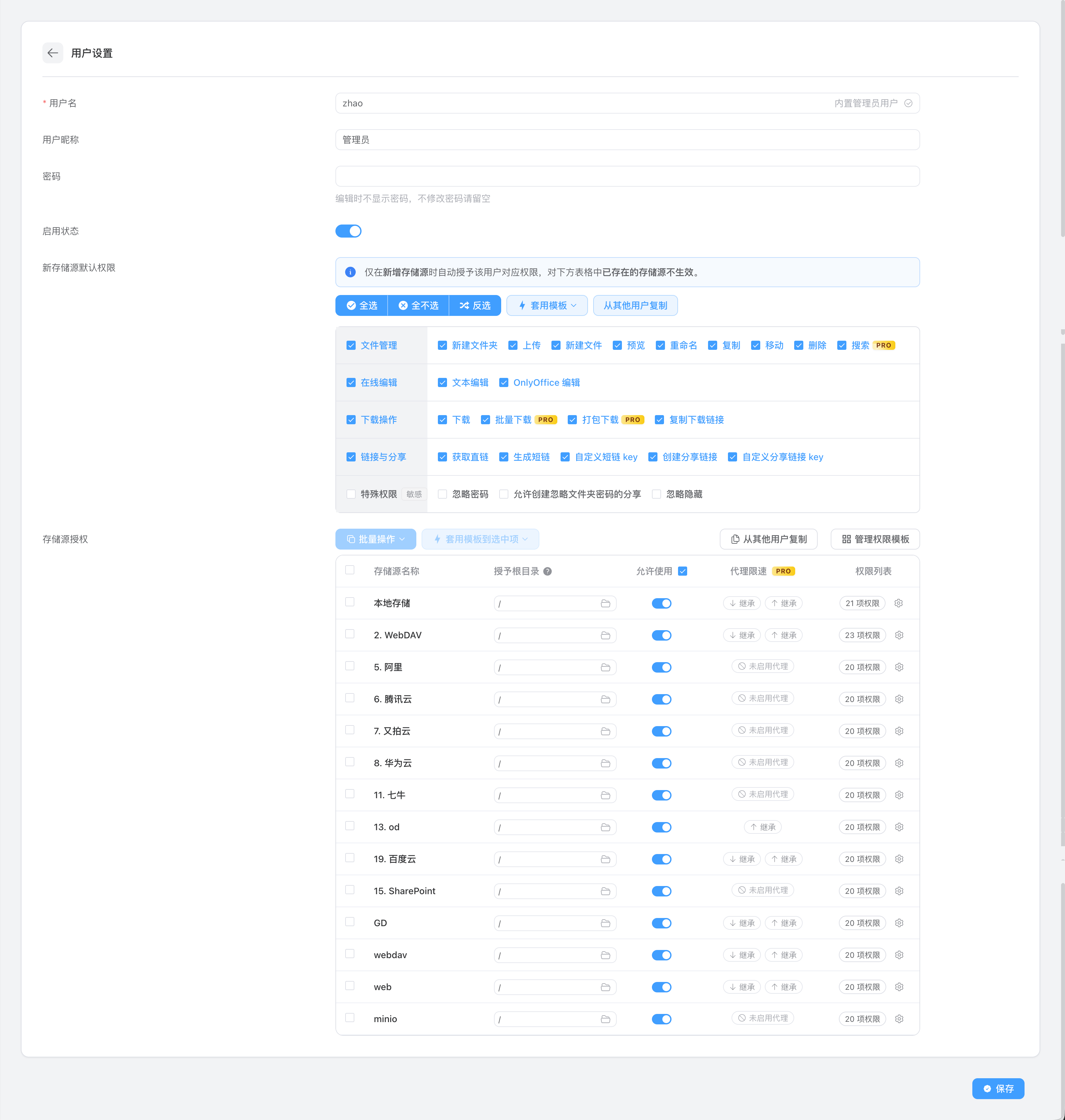Click upload limit 继承 tag for 13. od
This screenshot has width=1065, height=1120.
click(x=763, y=827)
